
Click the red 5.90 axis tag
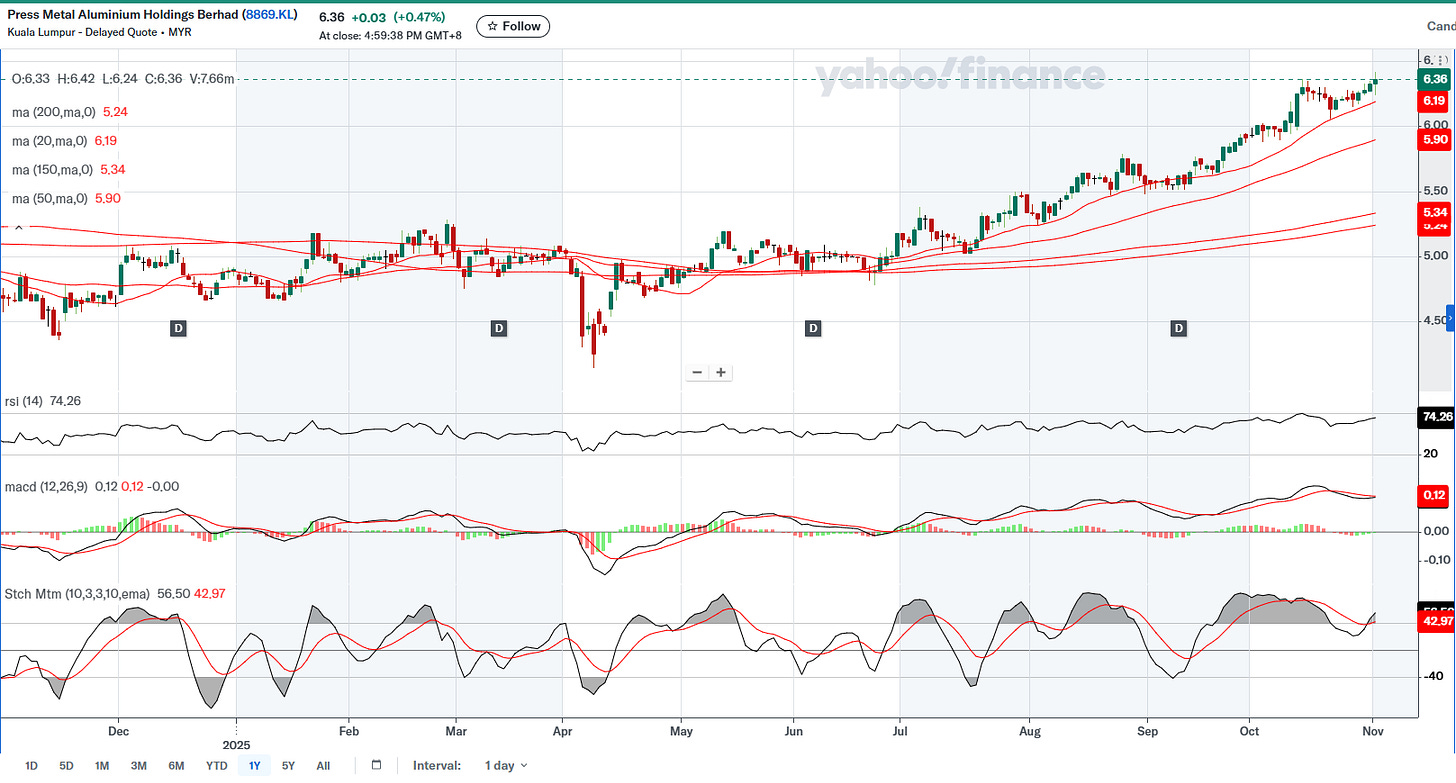pos(1434,140)
